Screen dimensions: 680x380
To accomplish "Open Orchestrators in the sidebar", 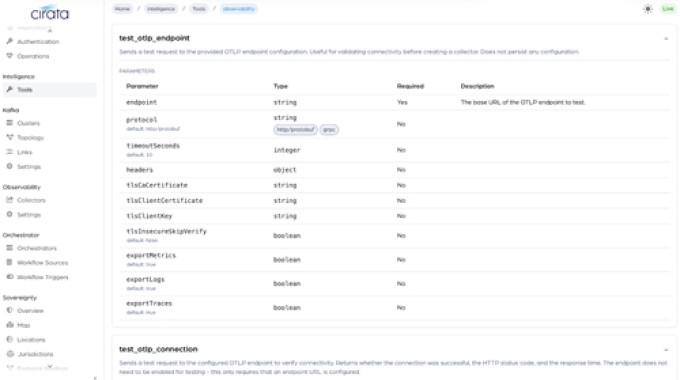I will [37, 248].
